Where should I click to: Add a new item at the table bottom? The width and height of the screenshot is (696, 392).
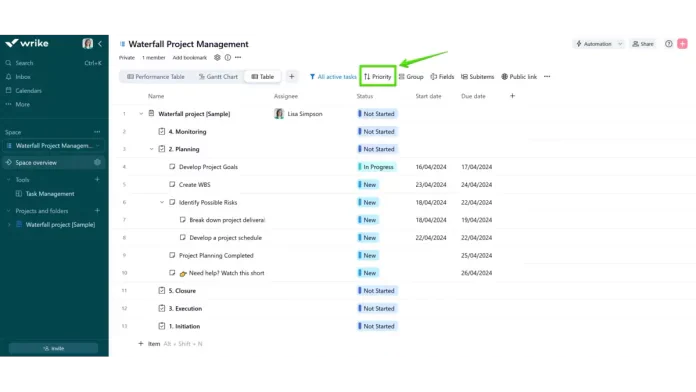pos(149,344)
